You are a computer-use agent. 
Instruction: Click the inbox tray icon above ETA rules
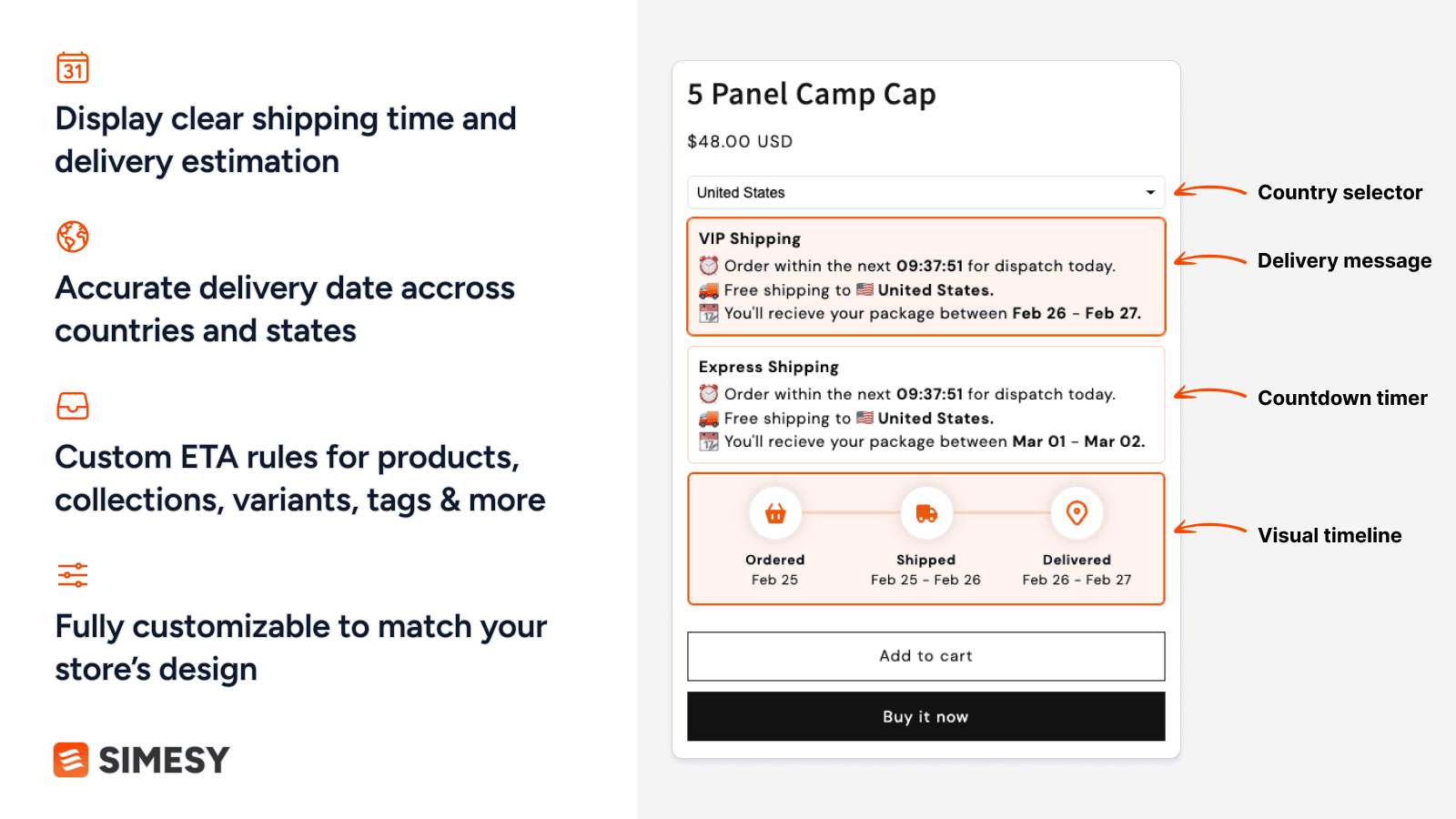pyautogui.click(x=73, y=406)
